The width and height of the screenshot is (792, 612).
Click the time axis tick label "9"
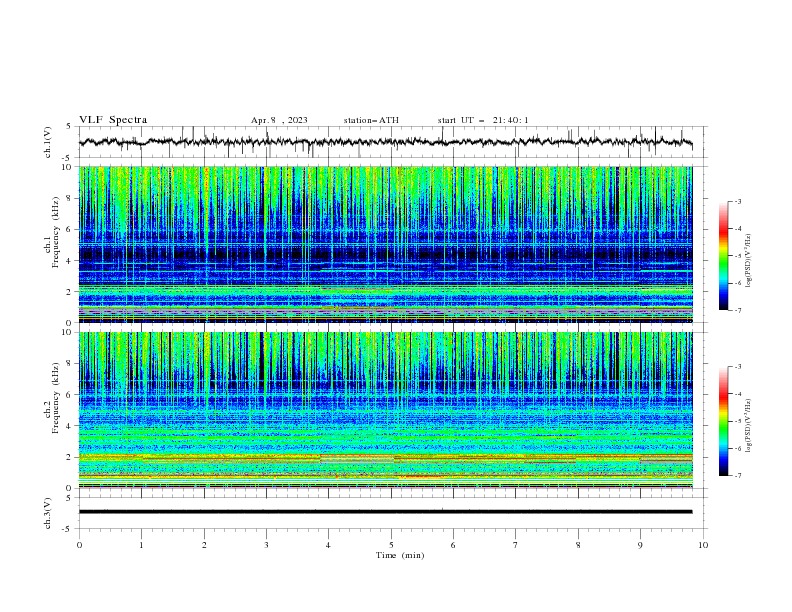point(640,545)
